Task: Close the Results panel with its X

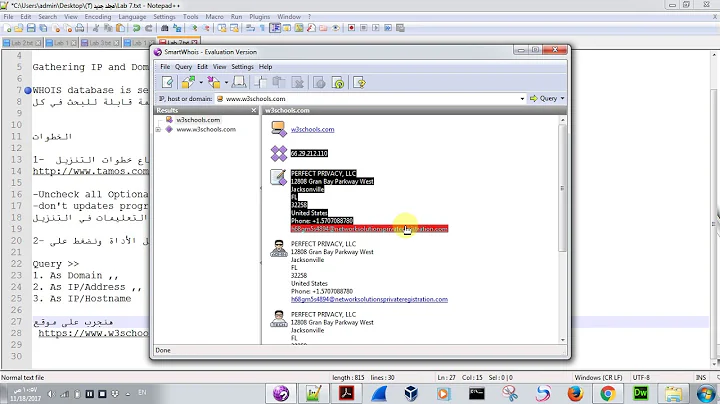Action: (x=253, y=110)
